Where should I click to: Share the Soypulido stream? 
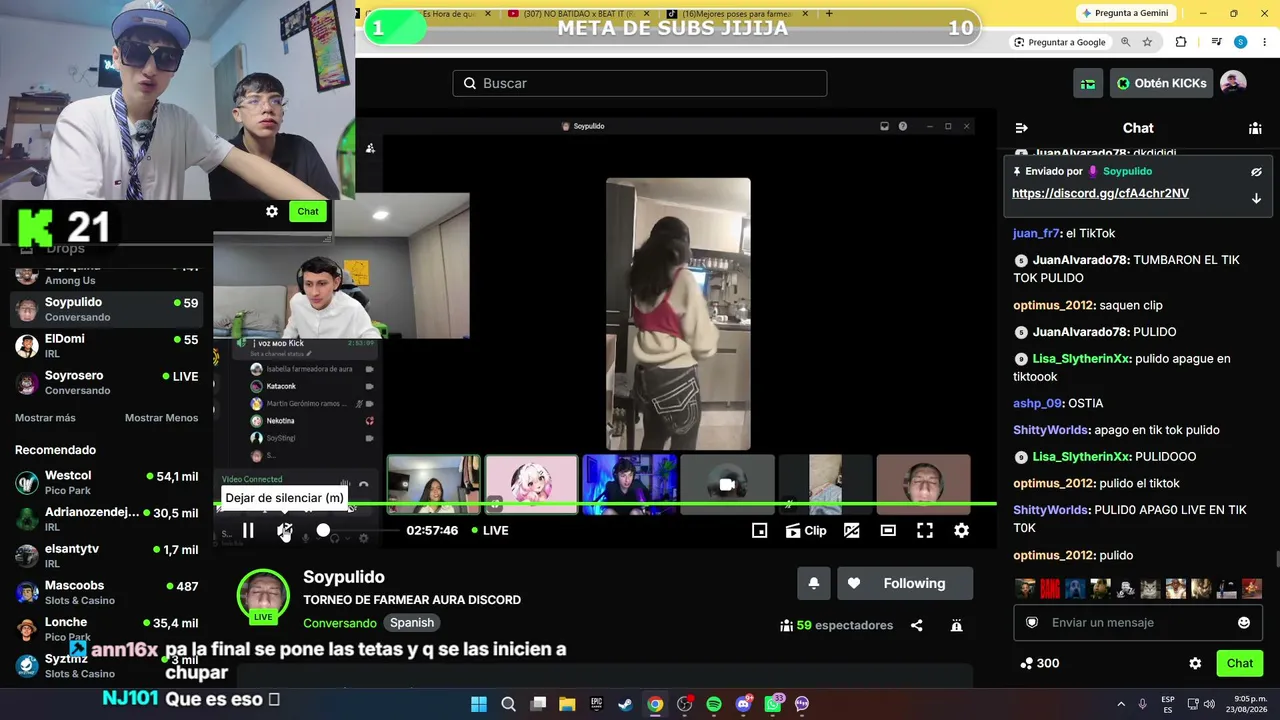point(917,626)
